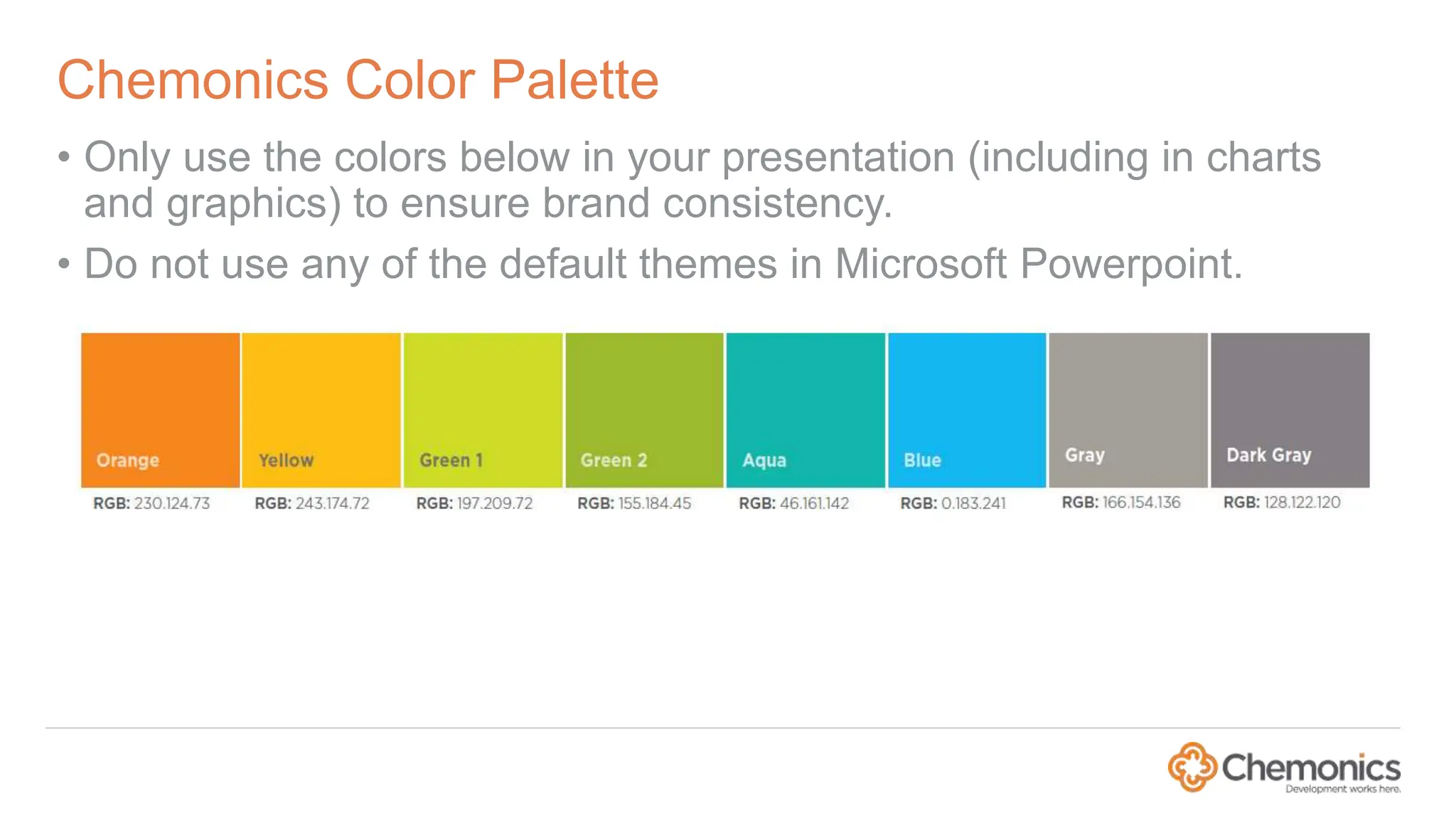1456x819 pixels.
Task: Select the Aqua RGB value 46.161.142
Action: coord(794,503)
